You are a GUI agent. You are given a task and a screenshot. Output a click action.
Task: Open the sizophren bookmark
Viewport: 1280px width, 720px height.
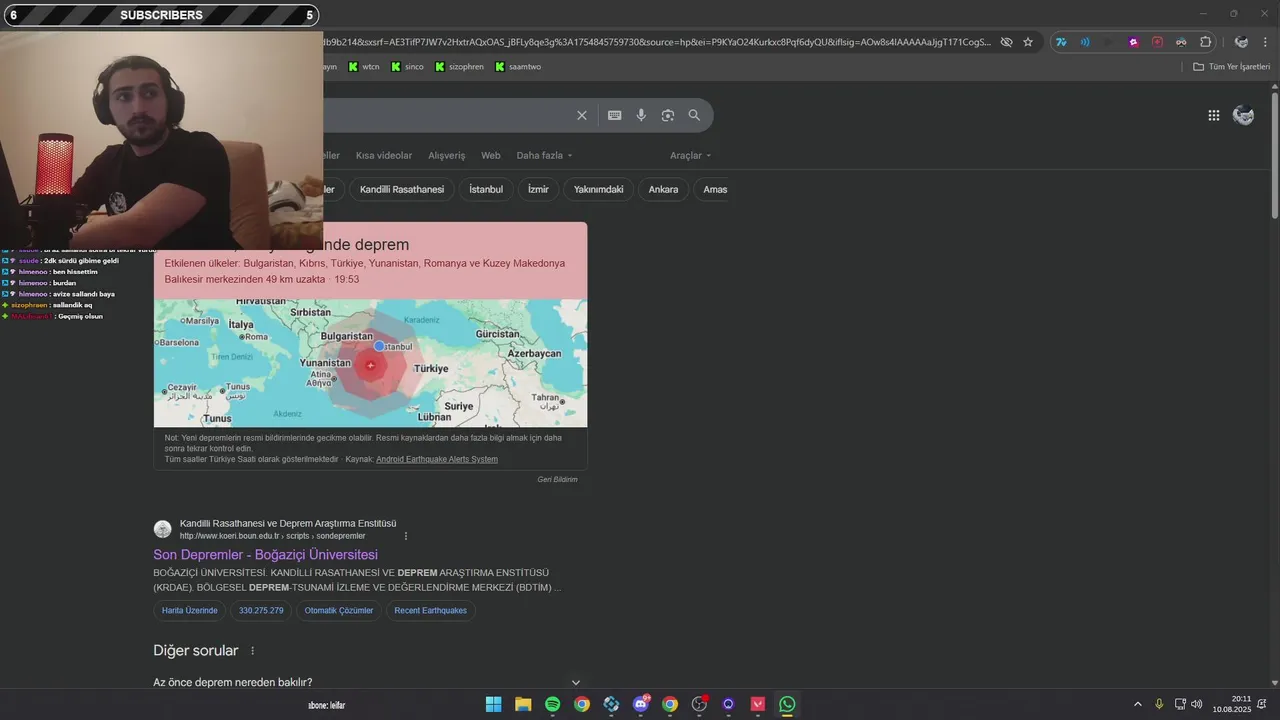coord(459,66)
